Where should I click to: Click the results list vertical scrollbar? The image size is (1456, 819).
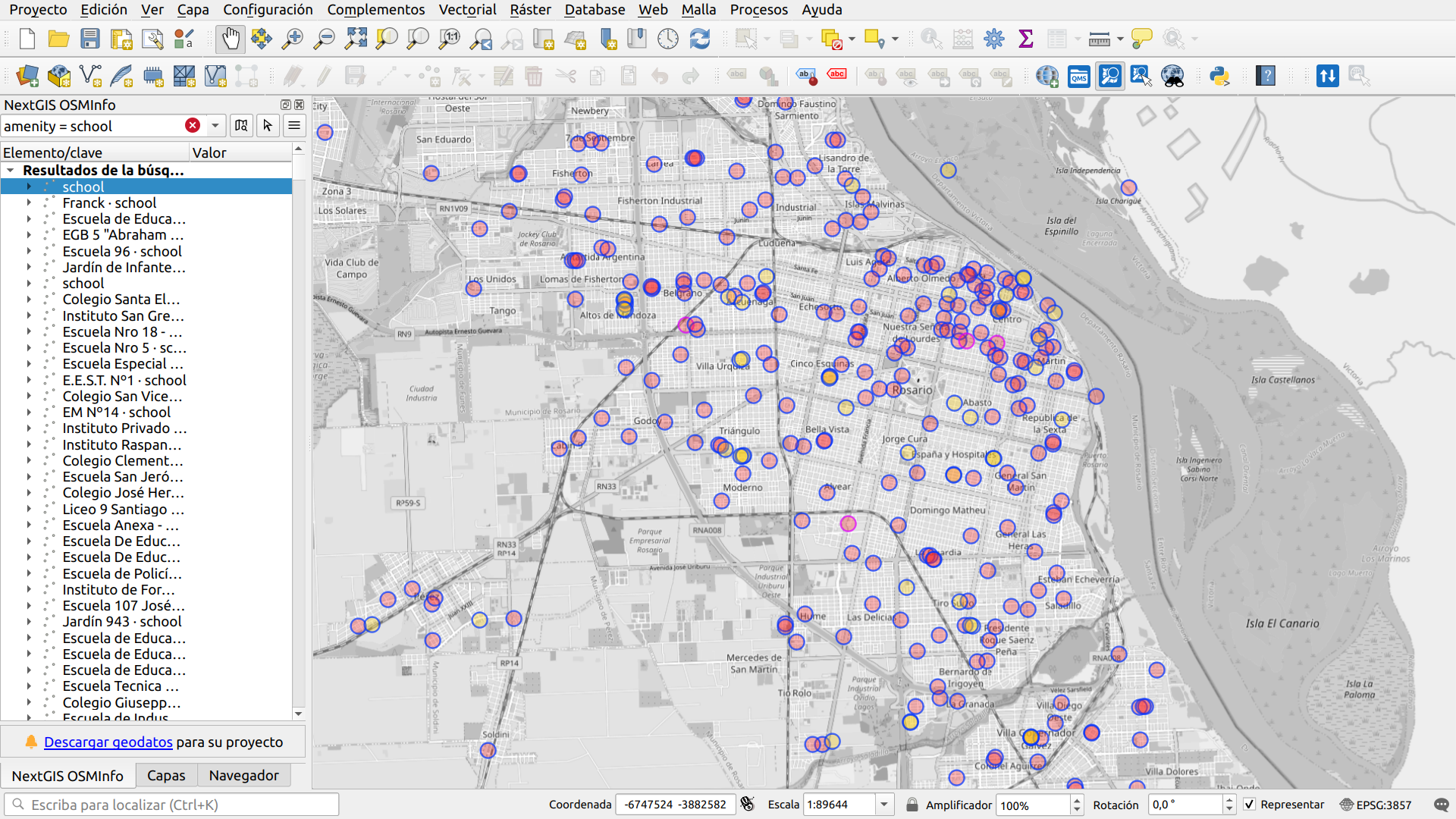(x=299, y=431)
